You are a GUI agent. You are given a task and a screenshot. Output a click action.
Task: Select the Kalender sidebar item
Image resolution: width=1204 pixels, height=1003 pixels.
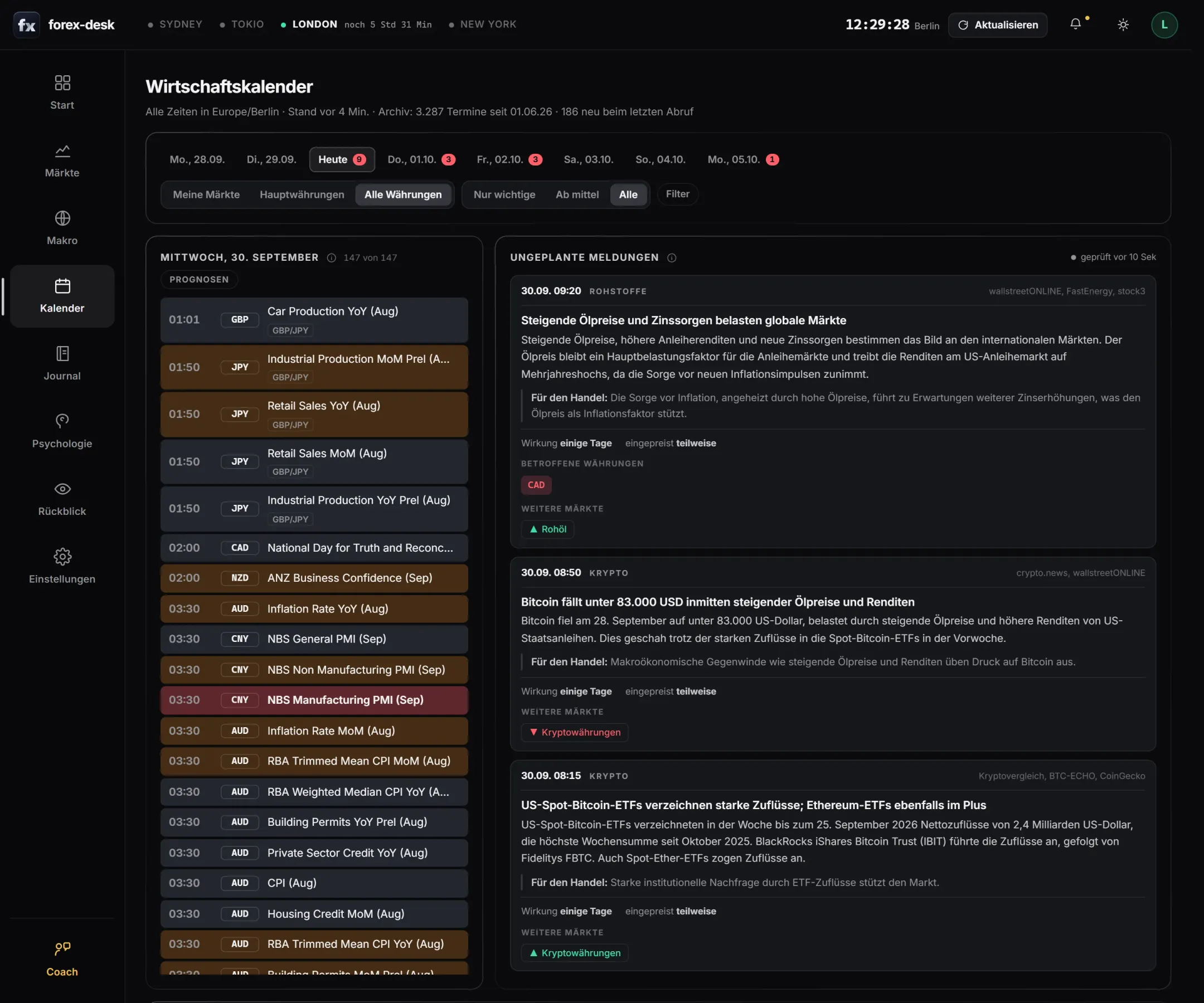pos(62,296)
